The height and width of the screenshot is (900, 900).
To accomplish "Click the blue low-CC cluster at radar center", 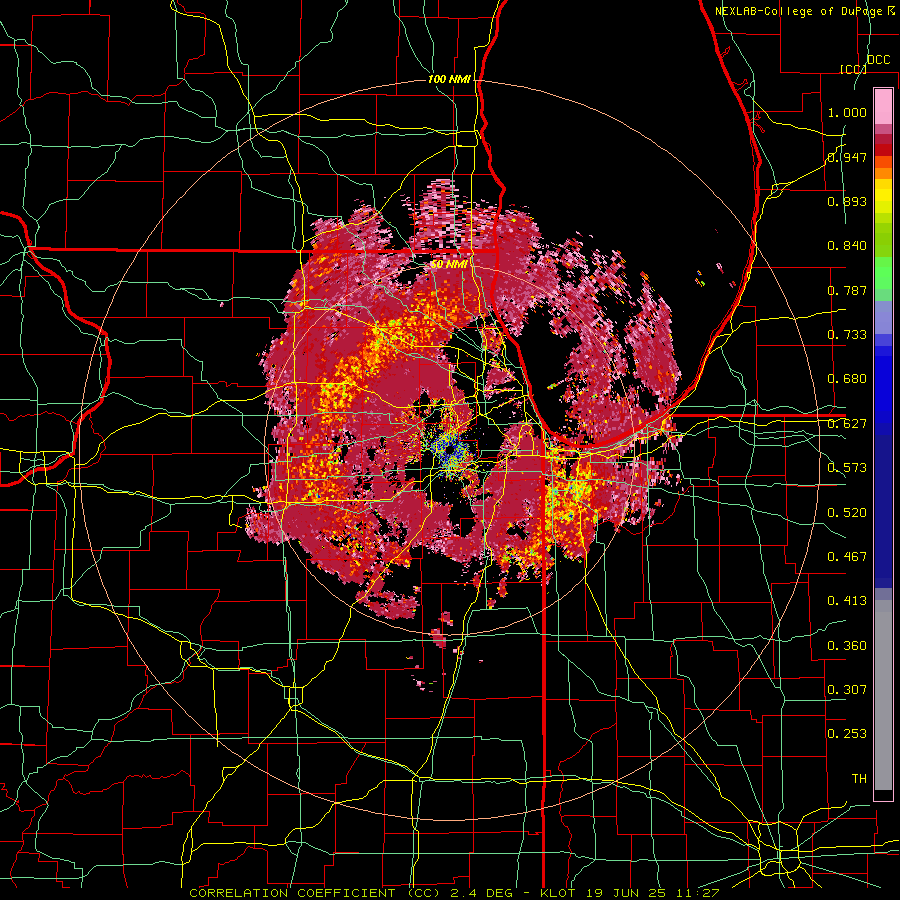I will 450,449.
